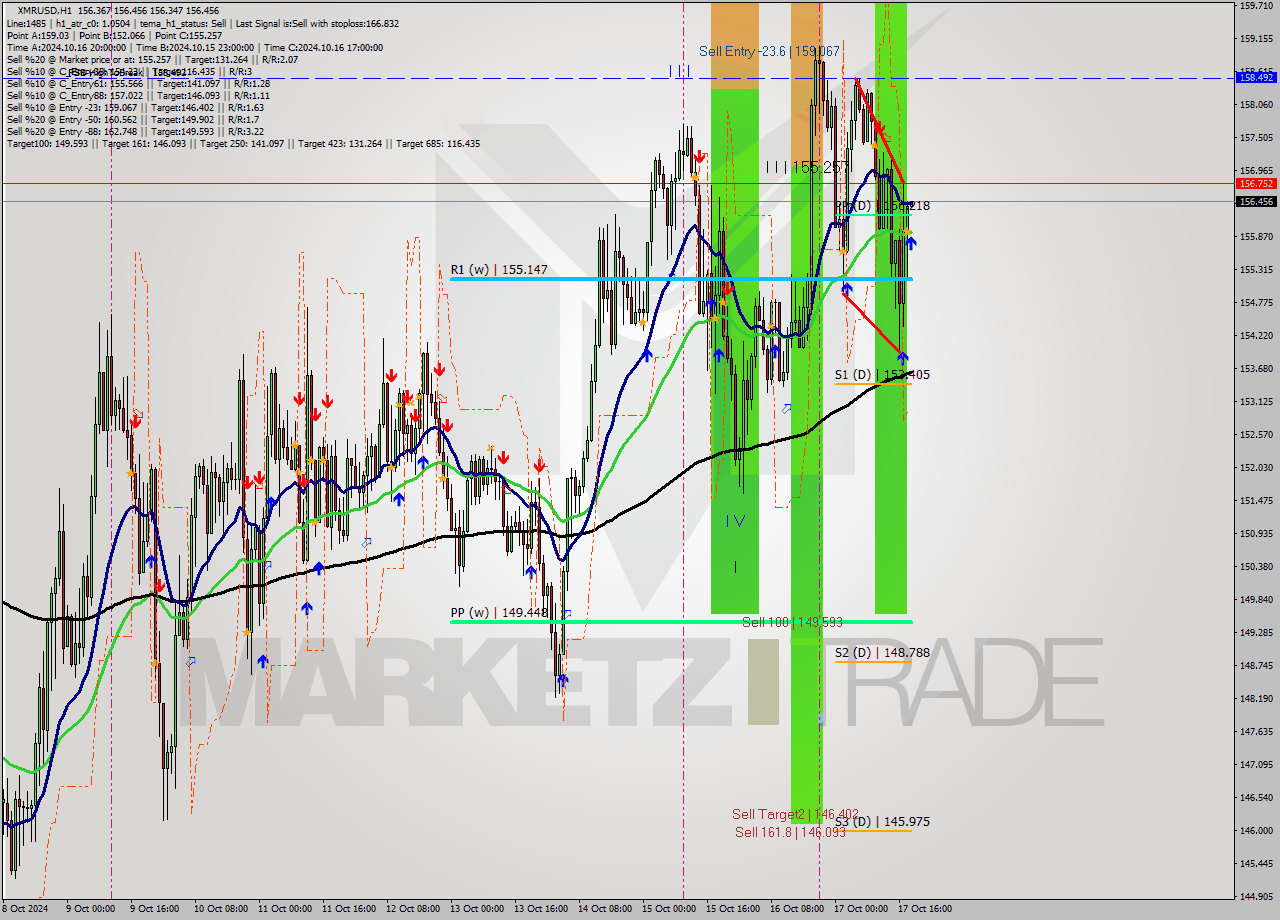Click the 11 Oct 00:00 date label
Screen dimensions: 1280x920
(x=285, y=909)
